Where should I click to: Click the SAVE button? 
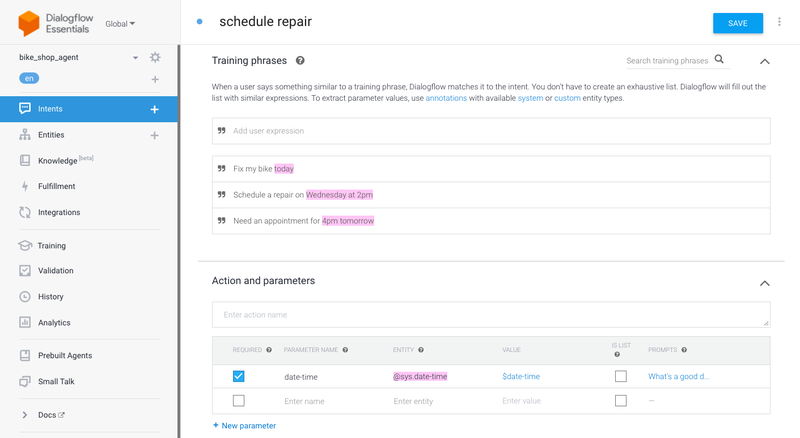(x=737, y=23)
